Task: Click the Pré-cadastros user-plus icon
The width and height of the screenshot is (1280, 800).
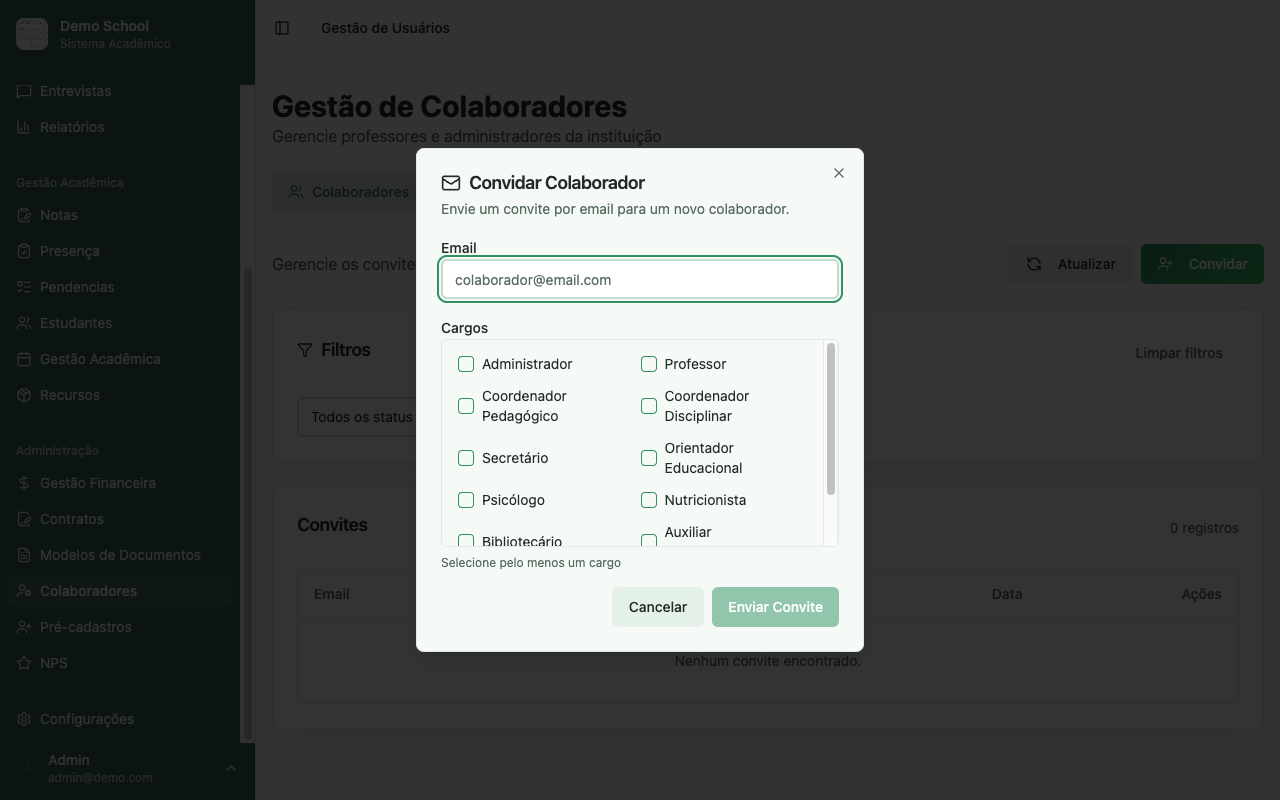Action: (x=24, y=627)
